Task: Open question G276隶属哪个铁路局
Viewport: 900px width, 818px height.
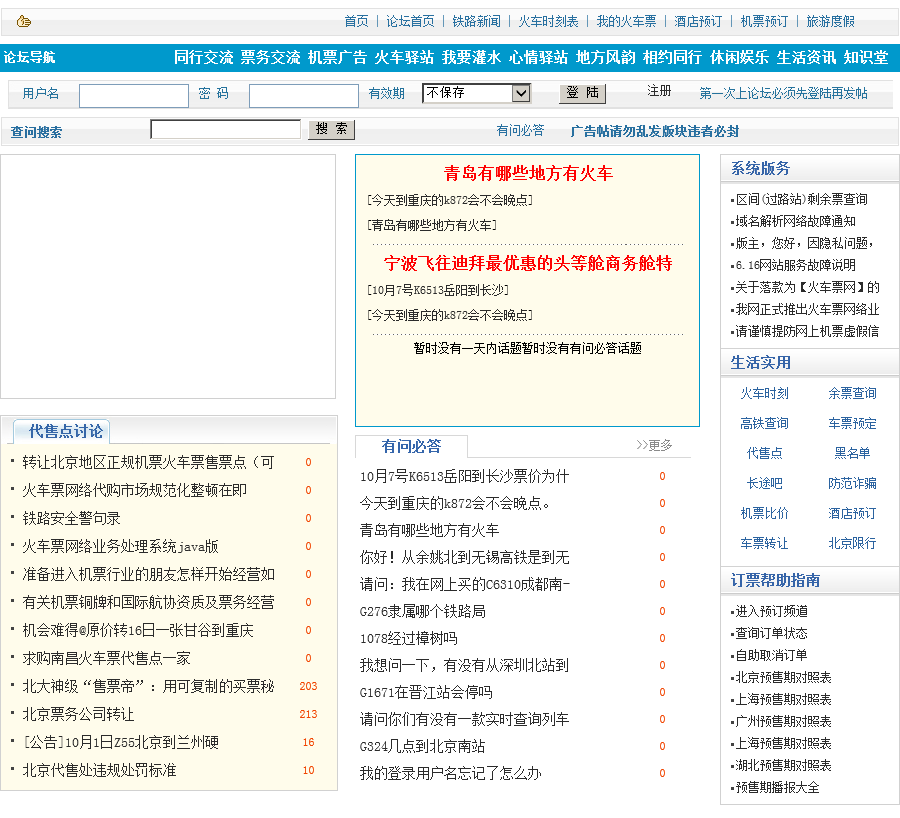Action: (x=423, y=611)
